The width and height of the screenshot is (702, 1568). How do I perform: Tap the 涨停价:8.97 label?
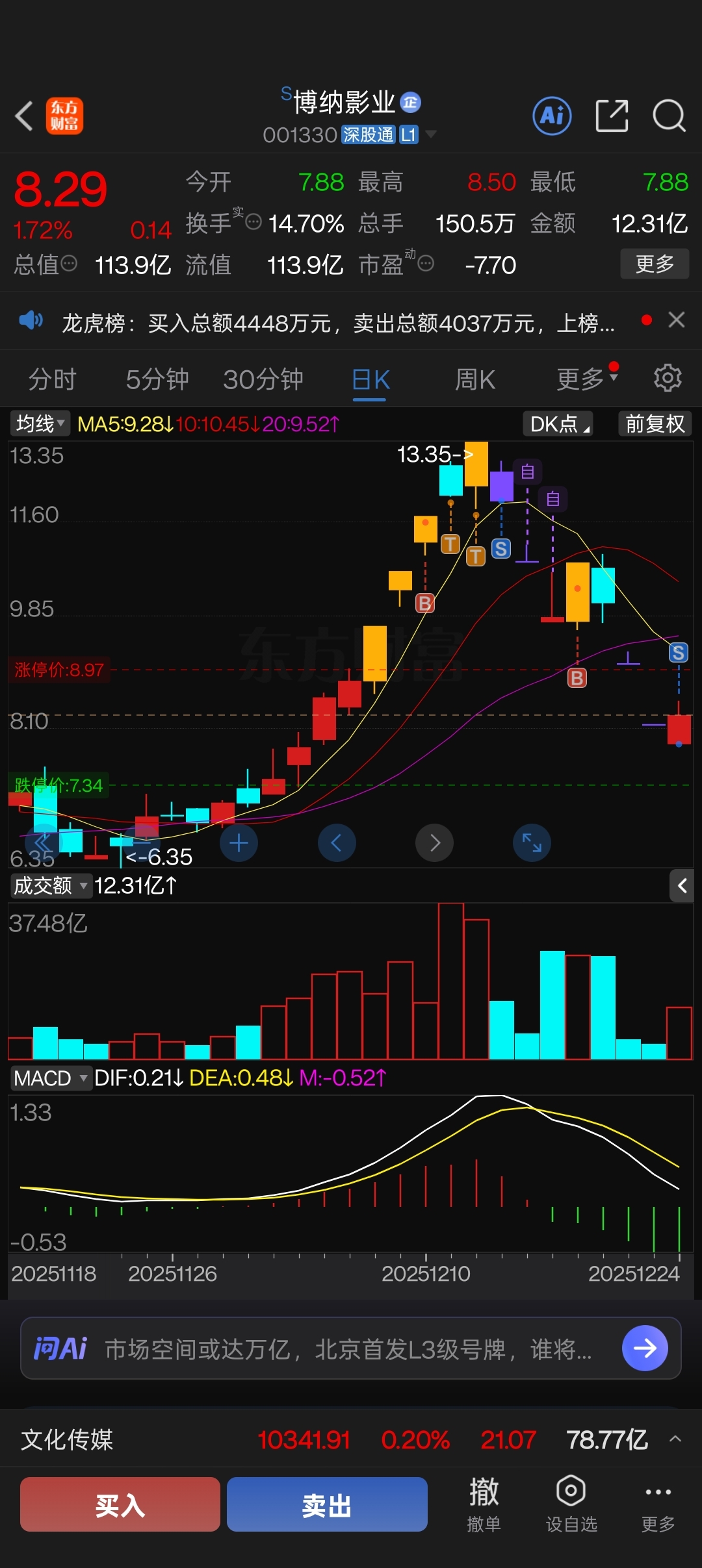click(x=59, y=670)
